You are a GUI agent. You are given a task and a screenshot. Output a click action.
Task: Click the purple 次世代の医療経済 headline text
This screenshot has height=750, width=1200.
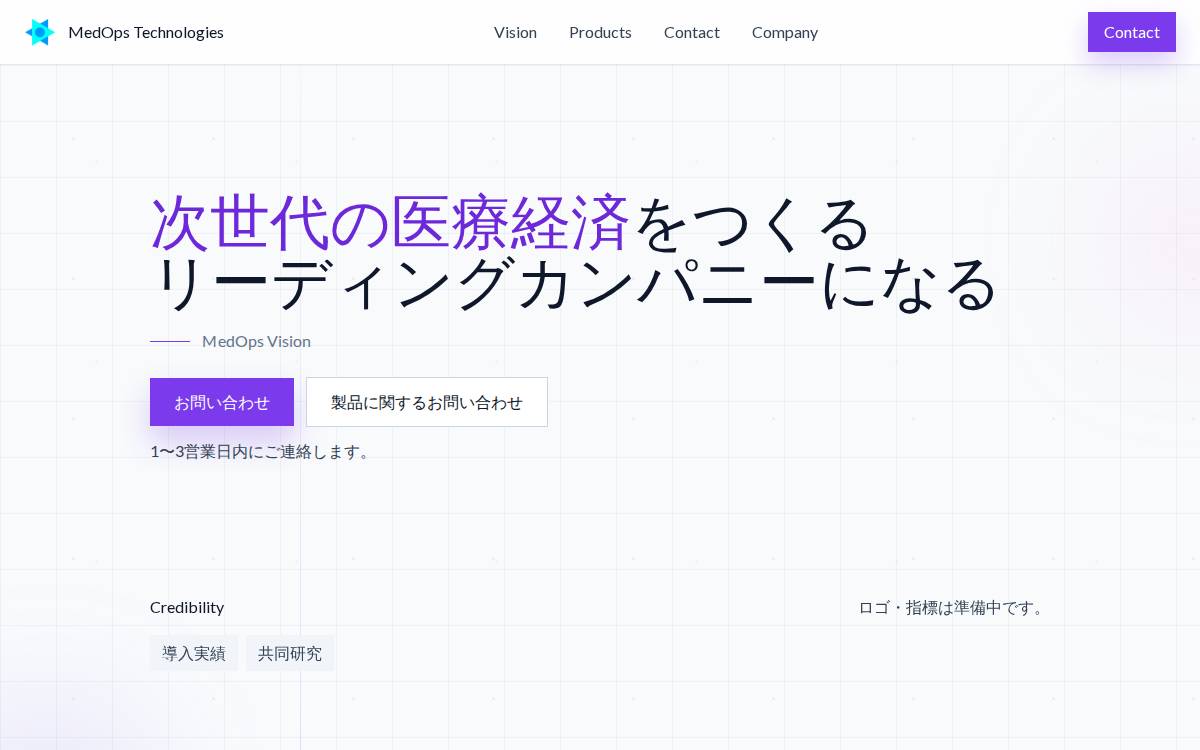390,222
